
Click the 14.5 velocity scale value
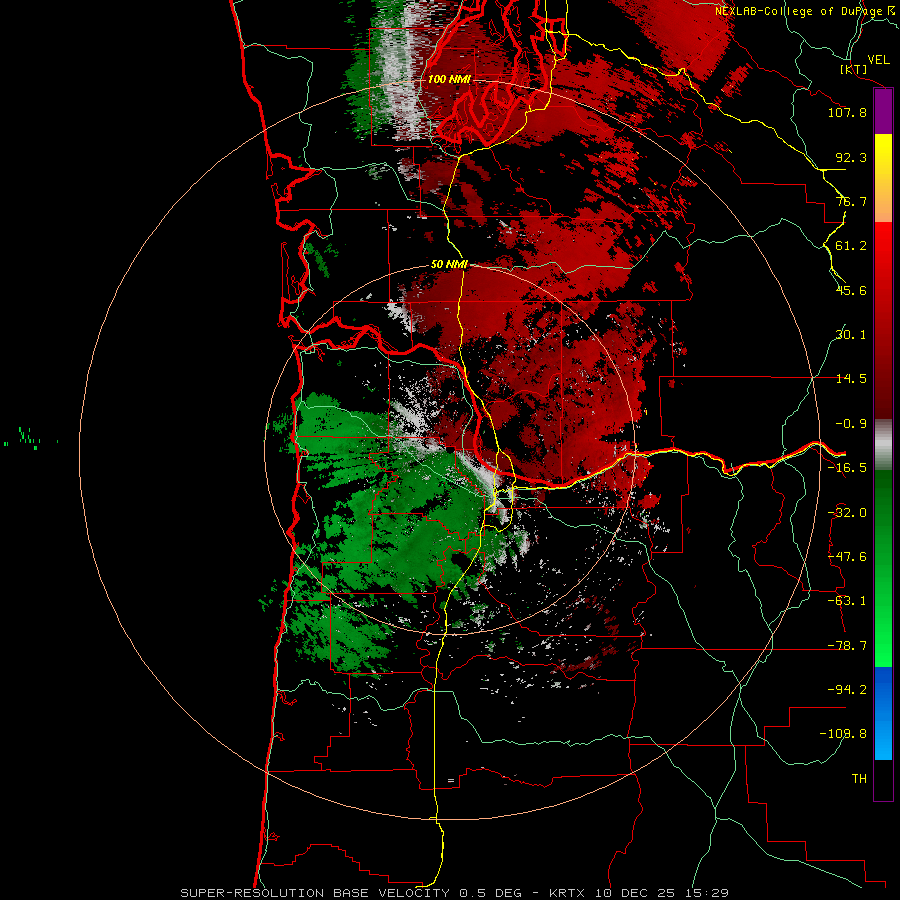851,379
